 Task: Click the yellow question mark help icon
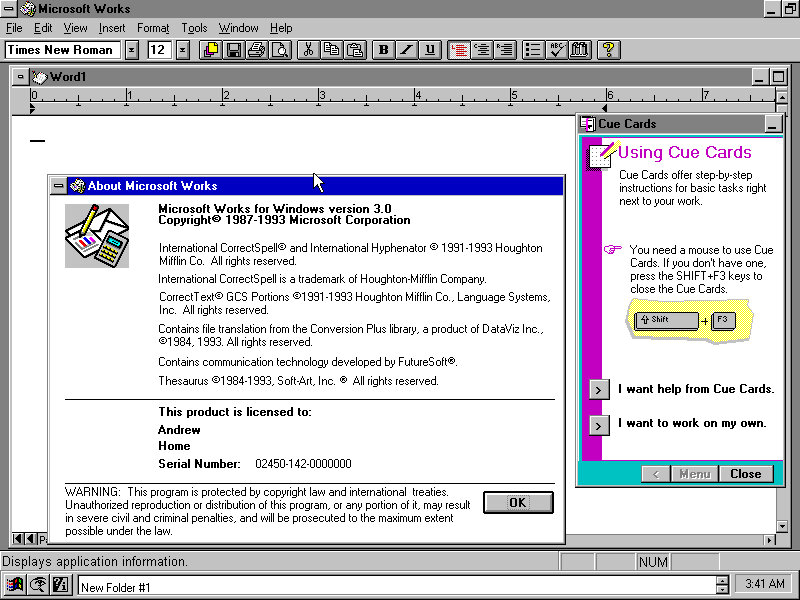coord(608,49)
